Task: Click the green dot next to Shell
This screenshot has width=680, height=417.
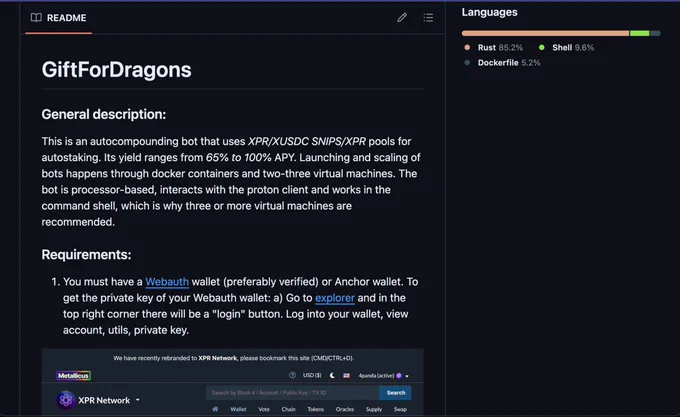Action: (542, 47)
